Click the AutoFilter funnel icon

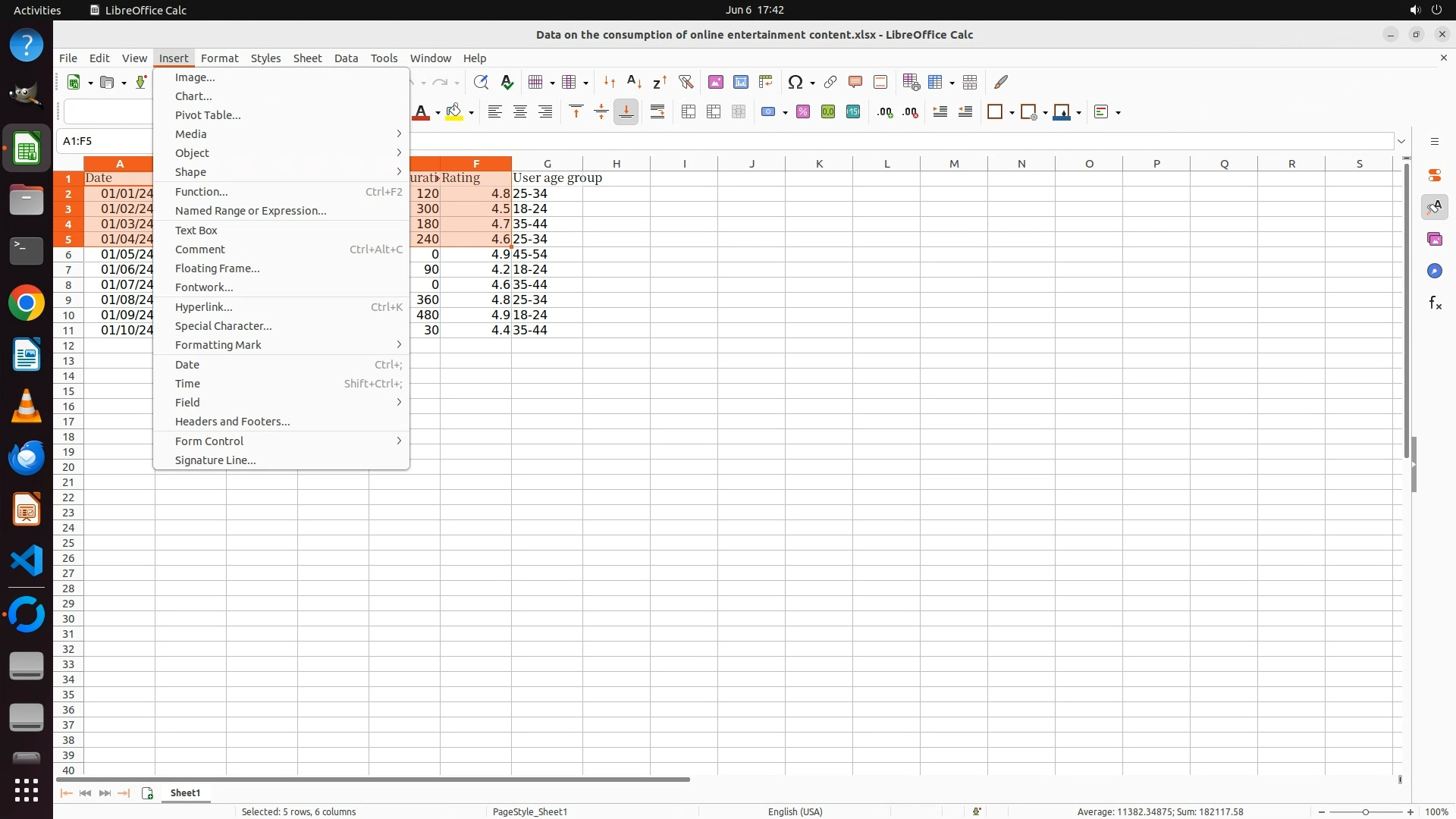coord(686,82)
